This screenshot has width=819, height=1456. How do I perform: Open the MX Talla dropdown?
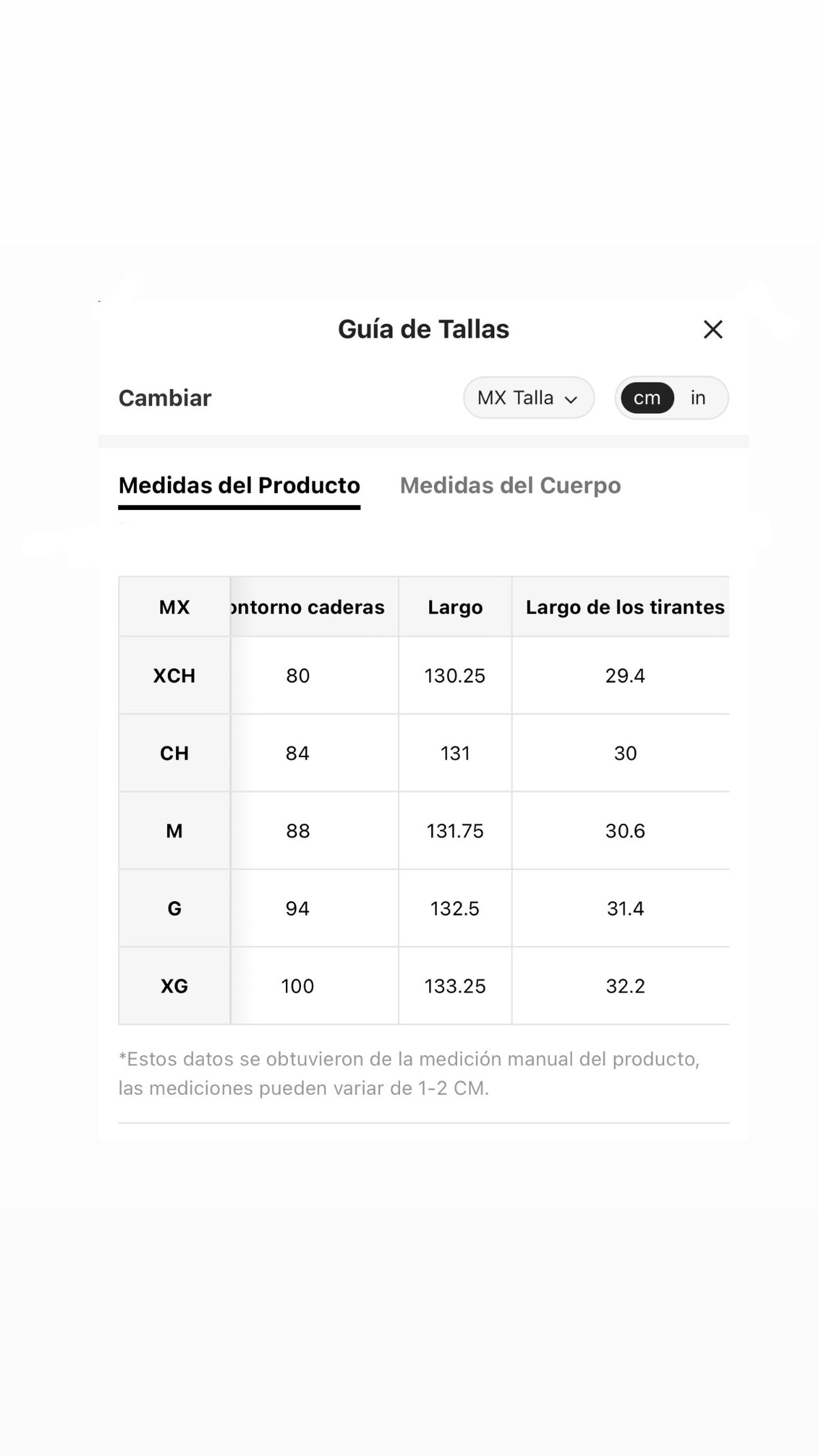click(x=529, y=398)
